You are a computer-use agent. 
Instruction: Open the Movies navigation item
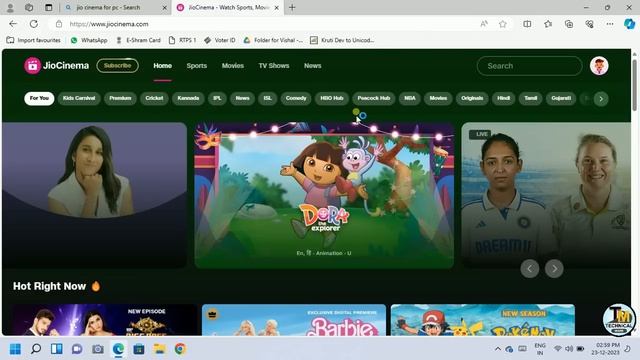(233, 66)
